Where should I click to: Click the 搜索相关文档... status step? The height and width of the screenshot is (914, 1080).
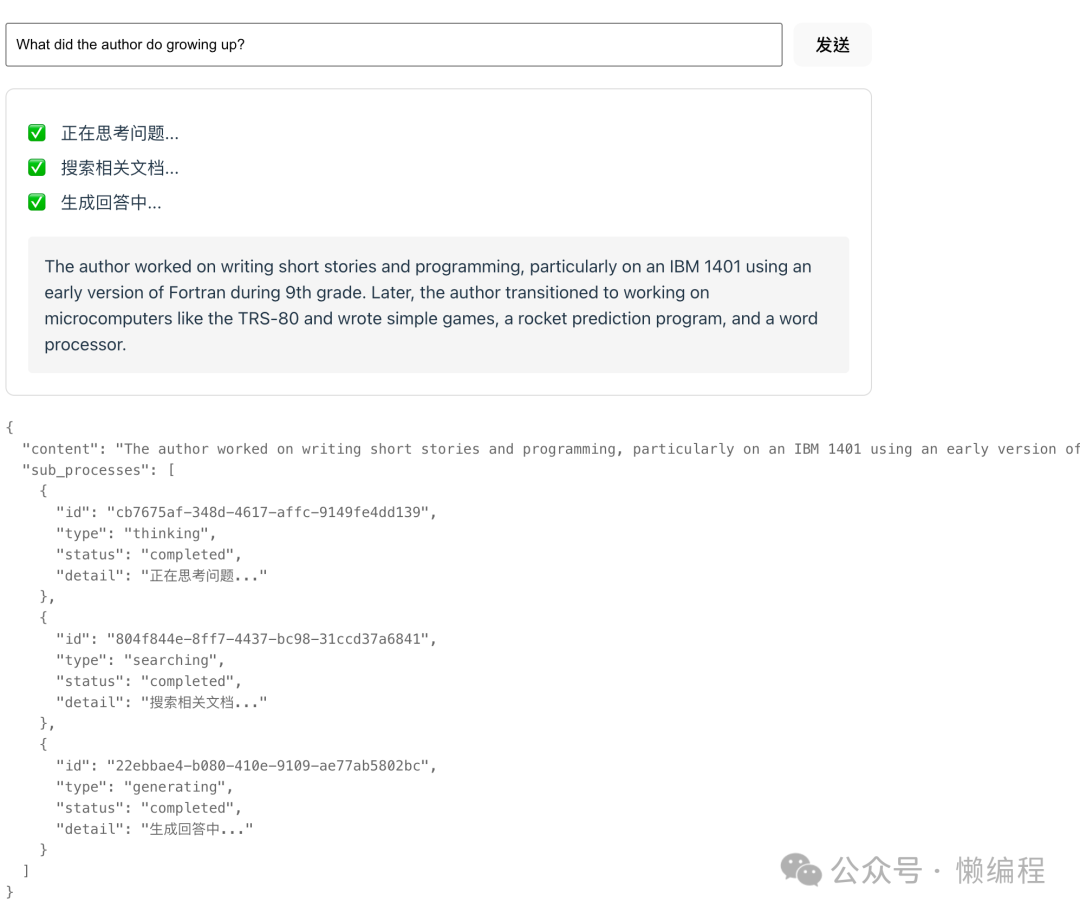pos(120,168)
